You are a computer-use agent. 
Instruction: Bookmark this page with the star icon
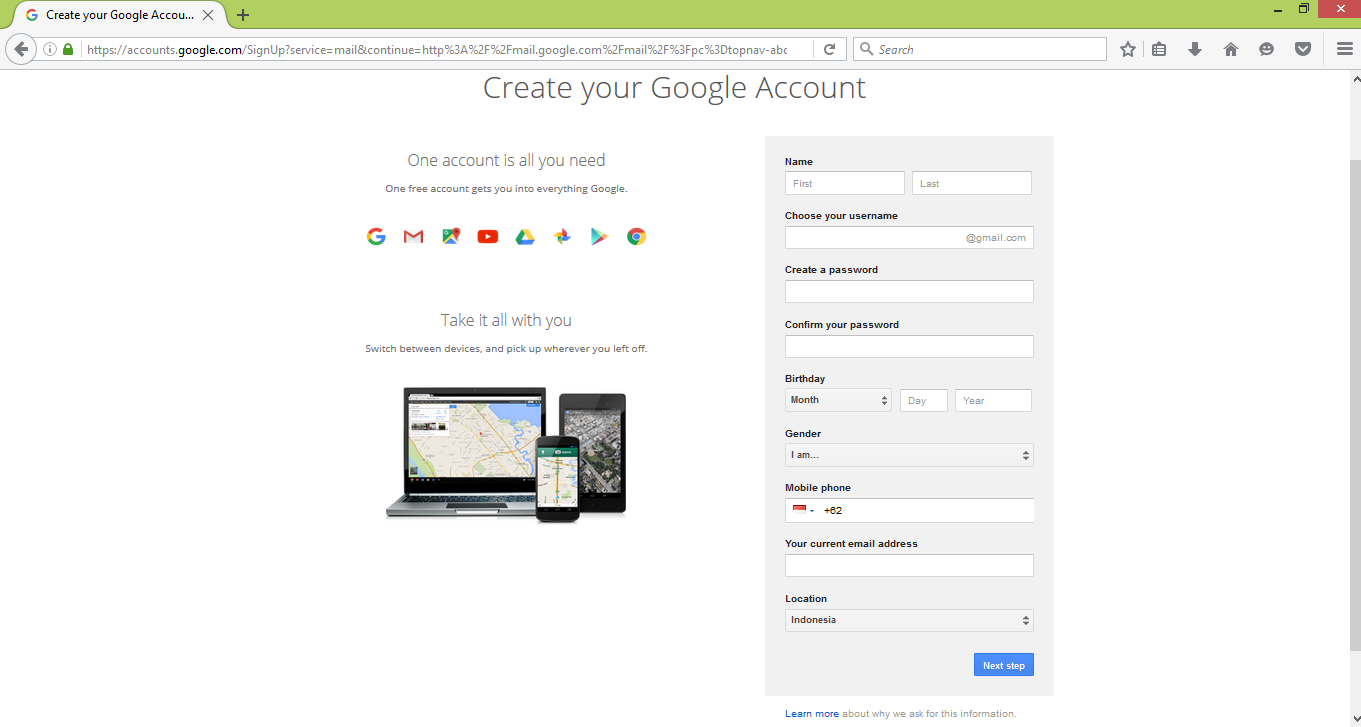pos(1128,49)
